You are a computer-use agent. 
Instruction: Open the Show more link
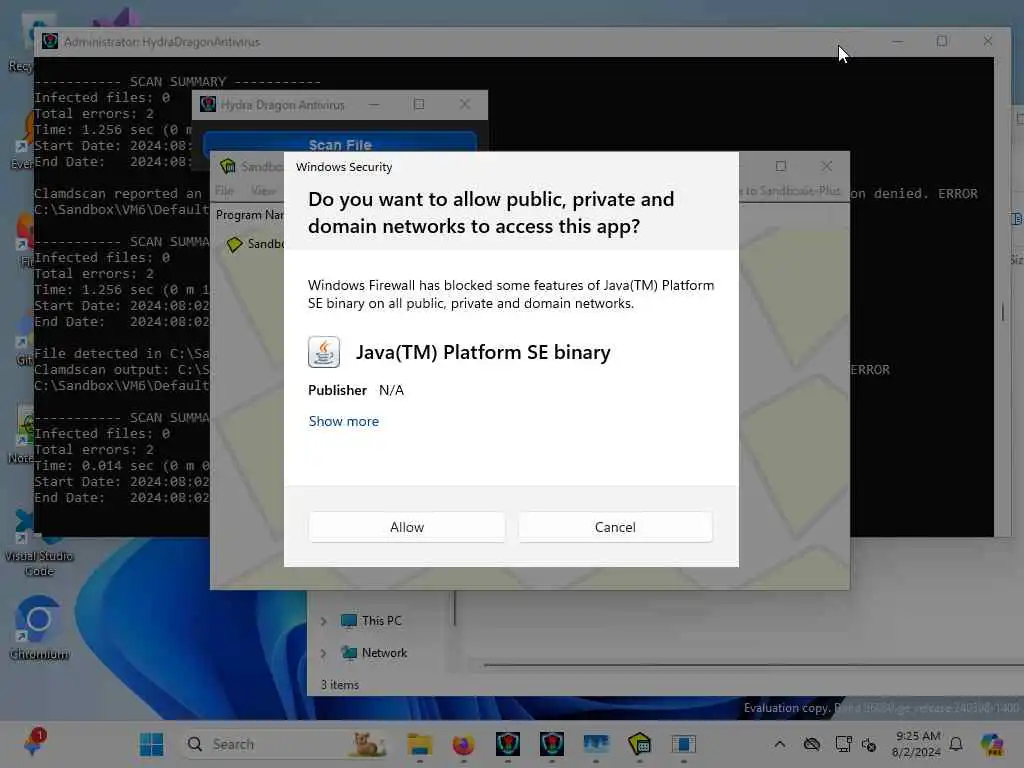click(344, 421)
